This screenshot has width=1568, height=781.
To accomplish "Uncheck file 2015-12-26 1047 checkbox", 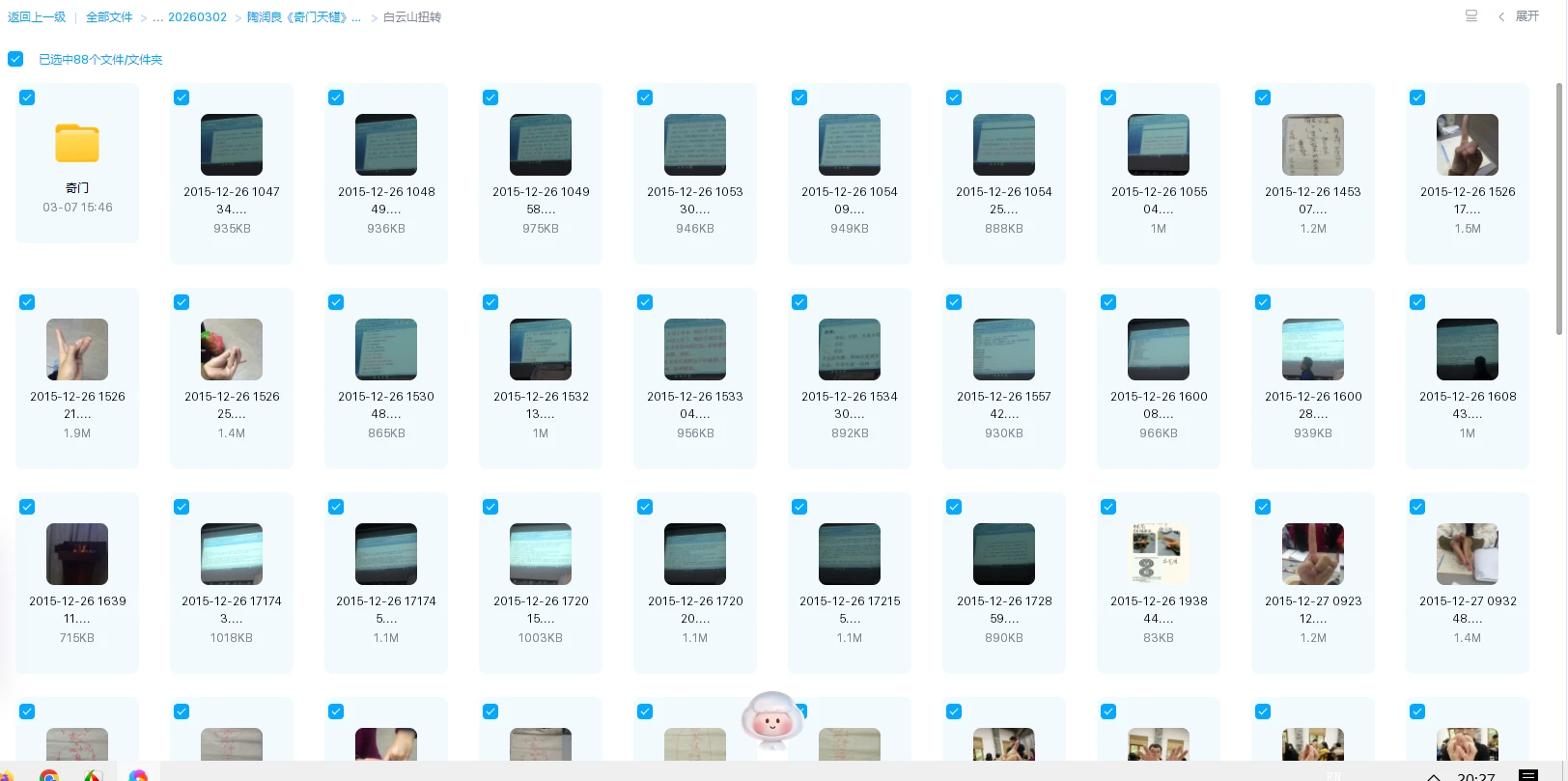I will coord(182,98).
